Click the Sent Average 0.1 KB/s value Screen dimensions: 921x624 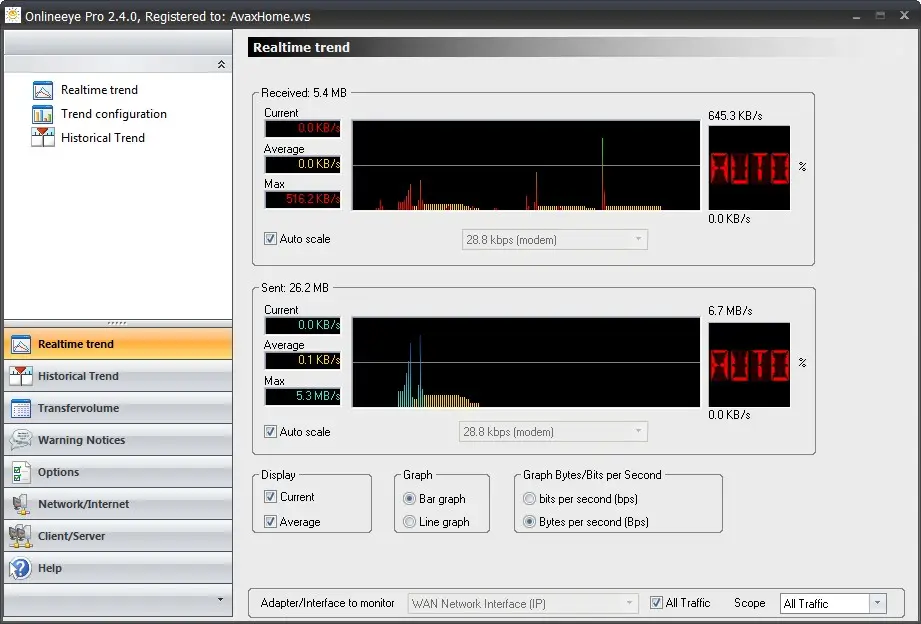302,360
